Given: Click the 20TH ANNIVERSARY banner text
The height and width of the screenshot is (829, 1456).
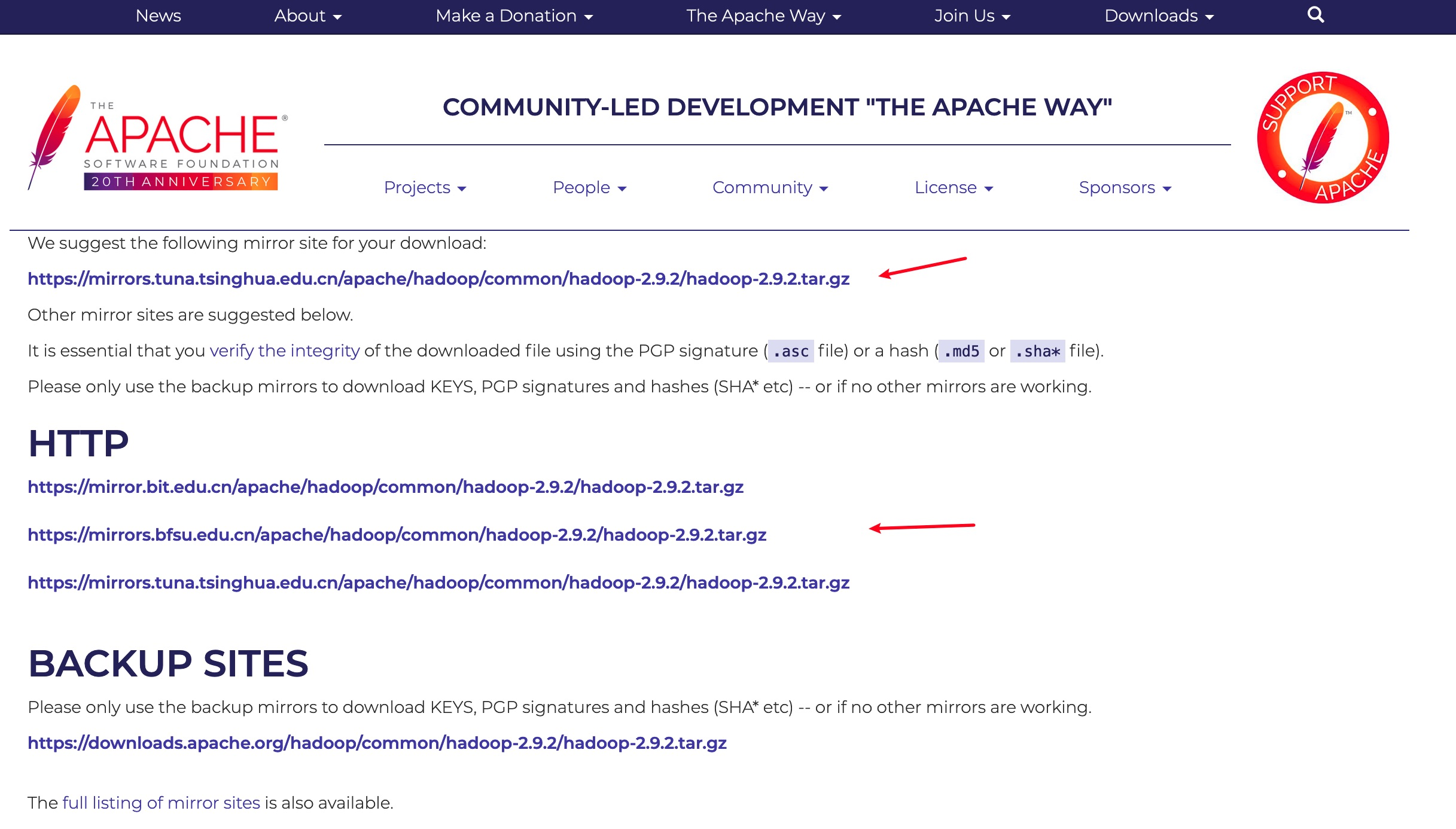Looking at the screenshot, I should 181,182.
